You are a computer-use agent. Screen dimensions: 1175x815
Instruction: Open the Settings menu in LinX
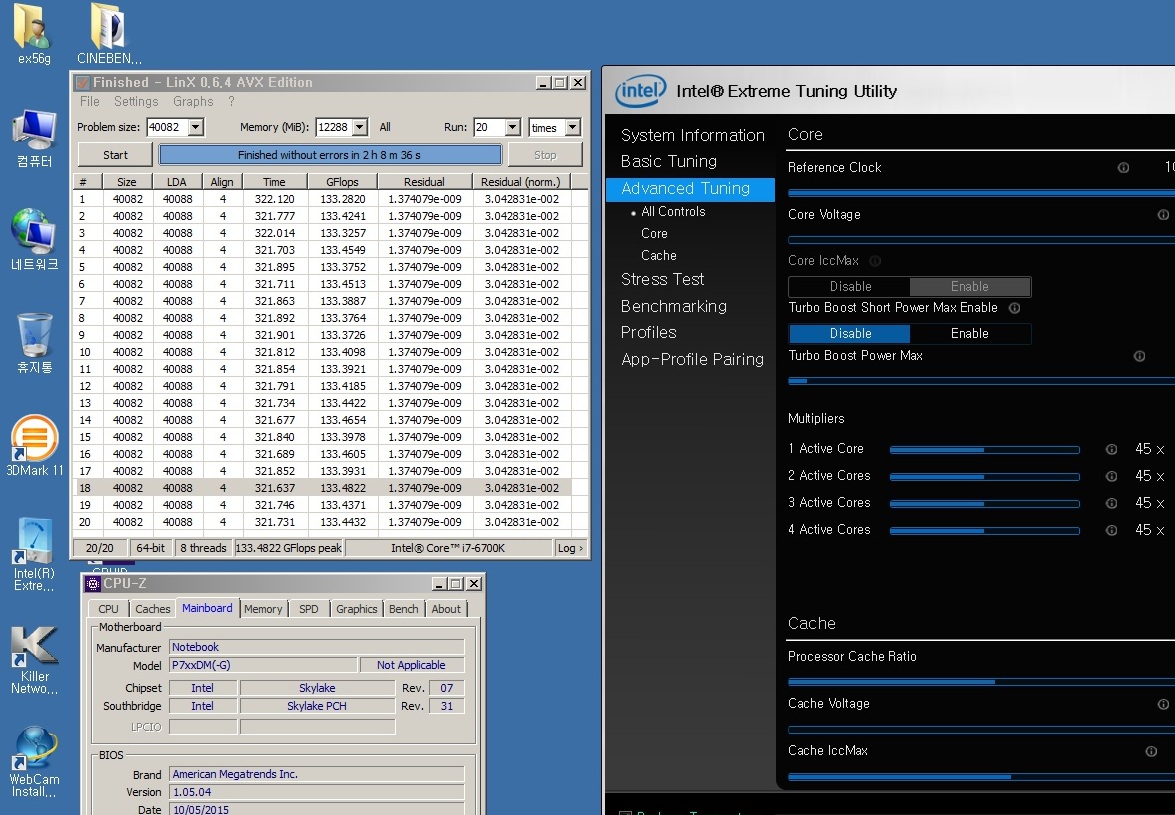click(136, 101)
